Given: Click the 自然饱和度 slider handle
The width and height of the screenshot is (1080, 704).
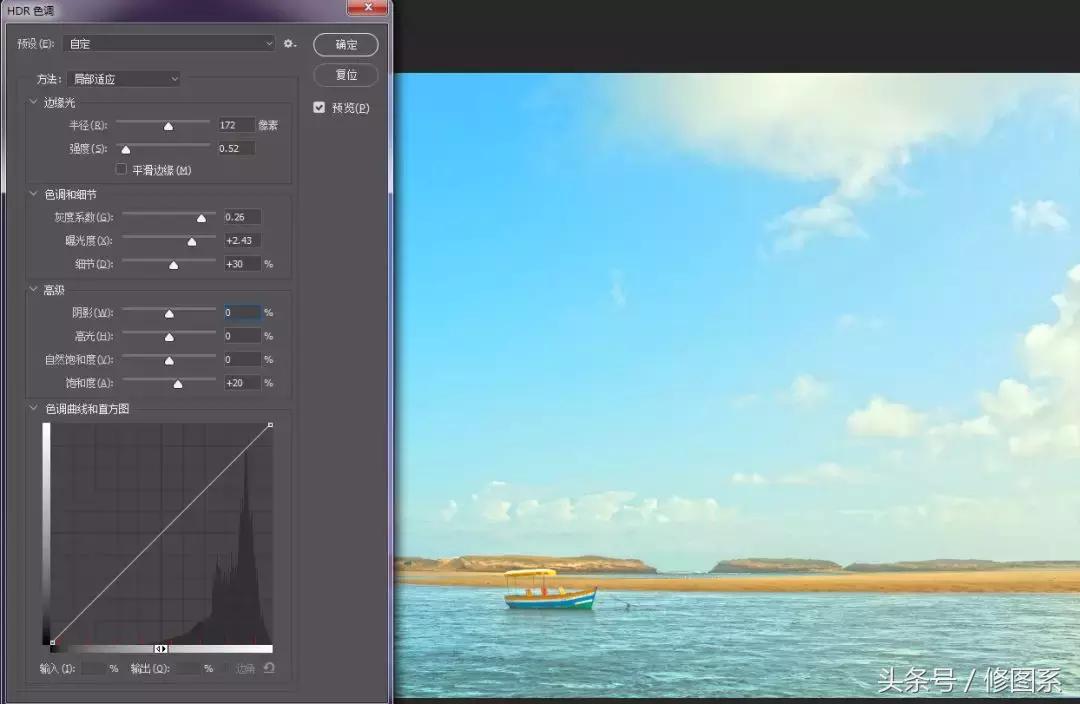Looking at the screenshot, I should pyautogui.click(x=169, y=361).
